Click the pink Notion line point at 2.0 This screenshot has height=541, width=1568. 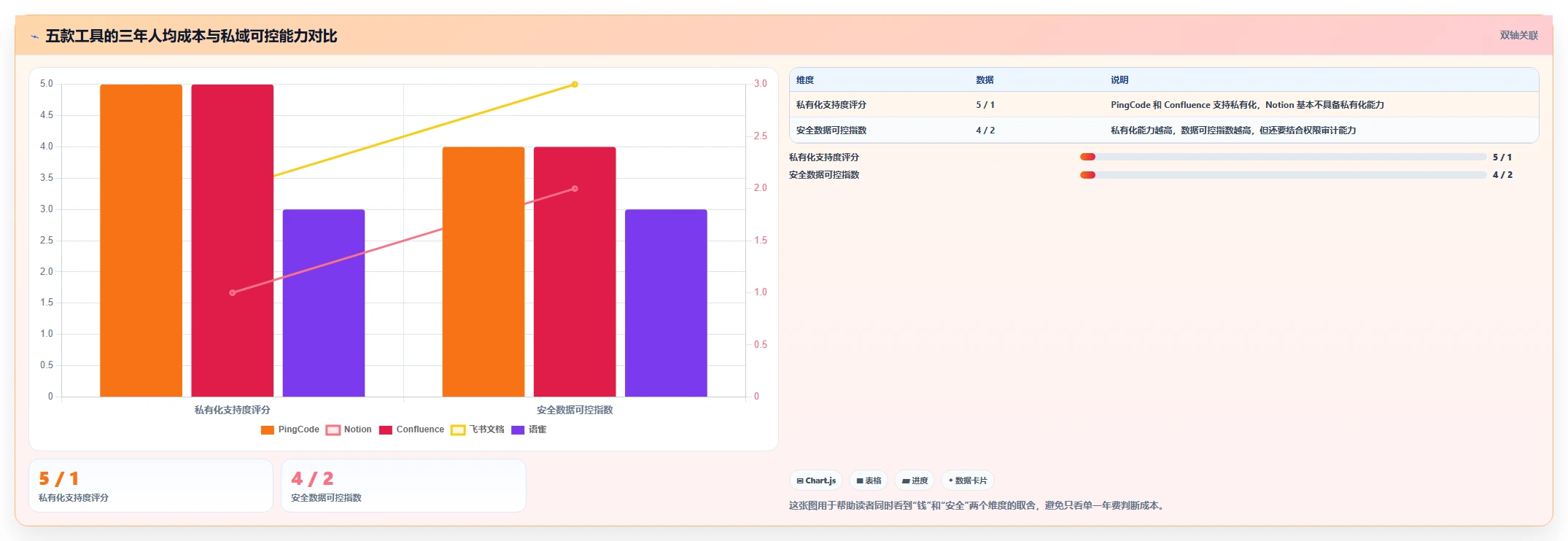[575, 189]
